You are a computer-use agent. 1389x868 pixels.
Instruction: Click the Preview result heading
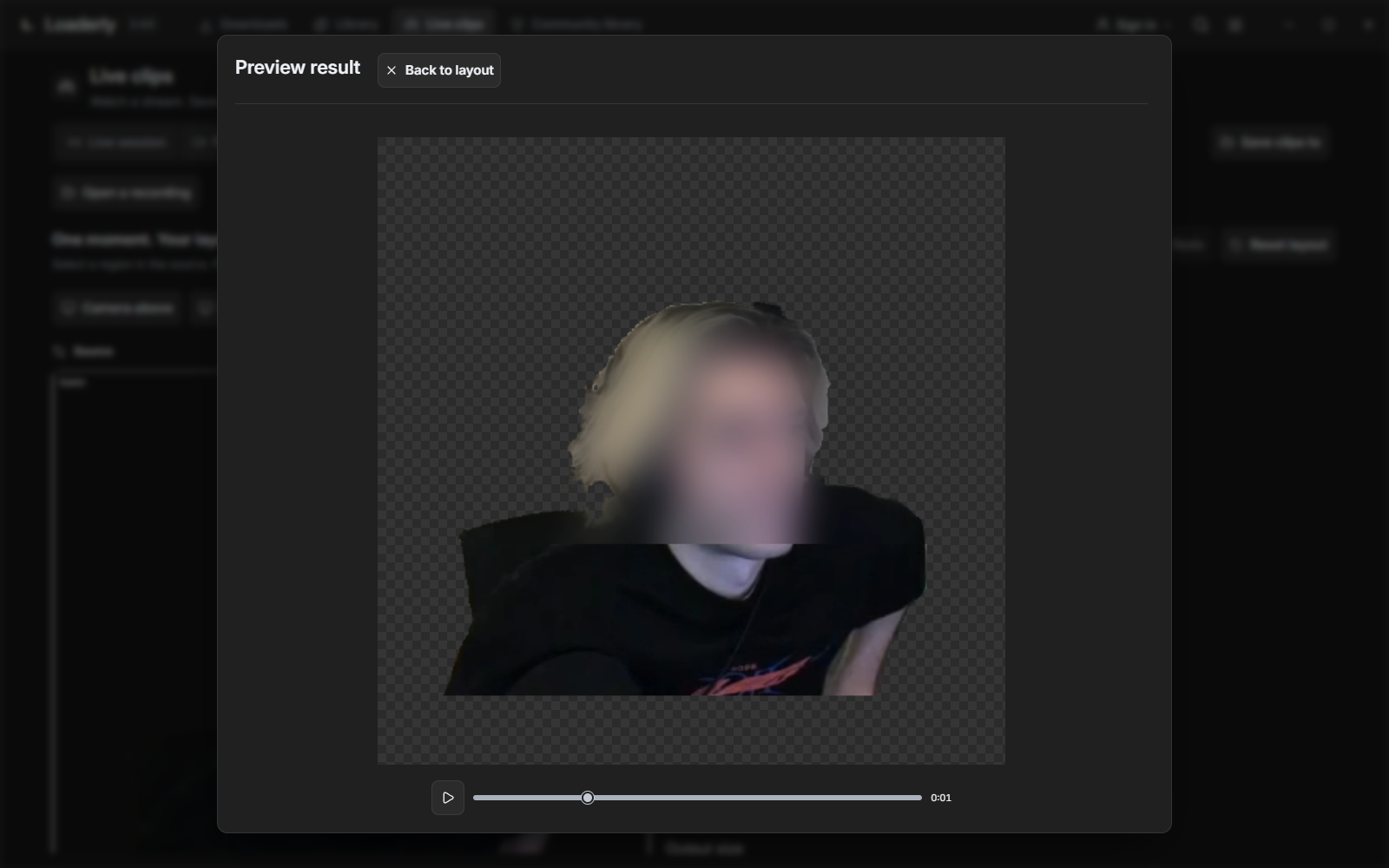point(298,68)
